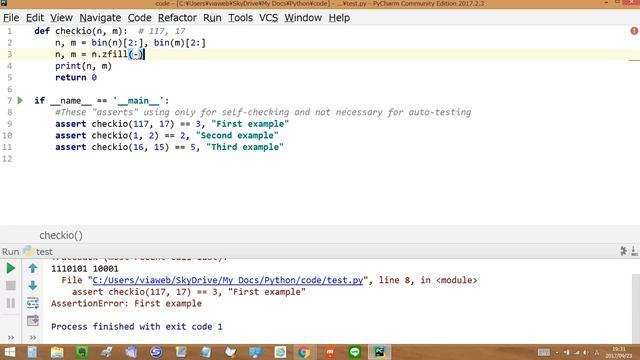Stop the running process in the Run panel
The height and width of the screenshot is (360, 640).
click(x=11, y=285)
